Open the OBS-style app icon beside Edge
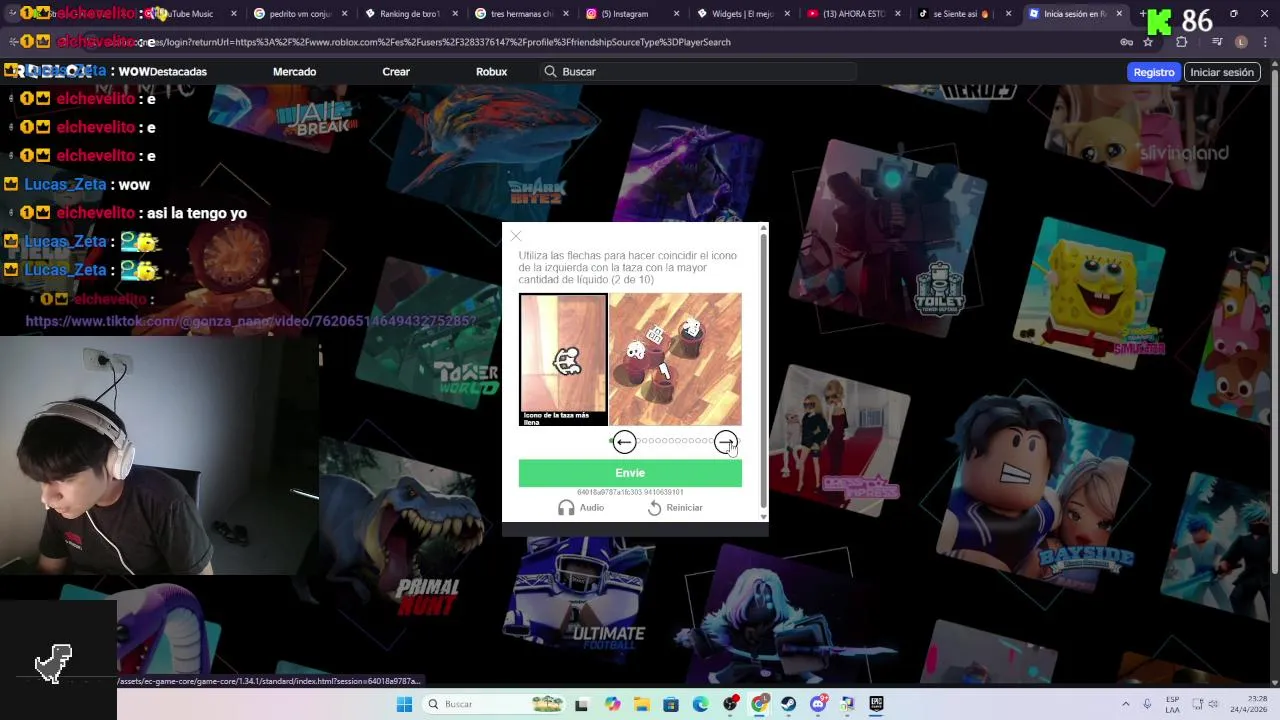Viewport: 1280px width, 720px height. (730, 704)
